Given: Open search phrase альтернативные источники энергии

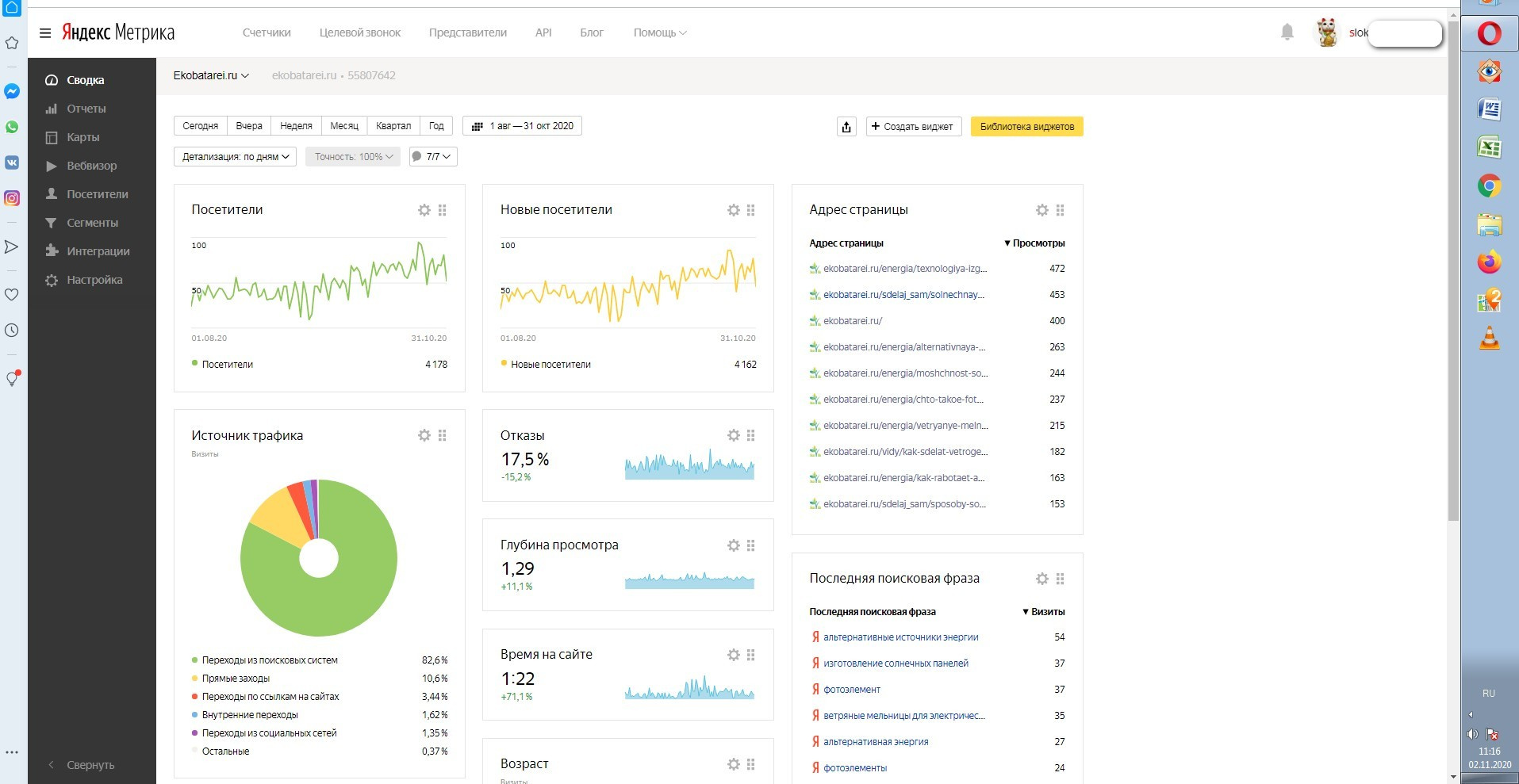Looking at the screenshot, I should (x=900, y=637).
